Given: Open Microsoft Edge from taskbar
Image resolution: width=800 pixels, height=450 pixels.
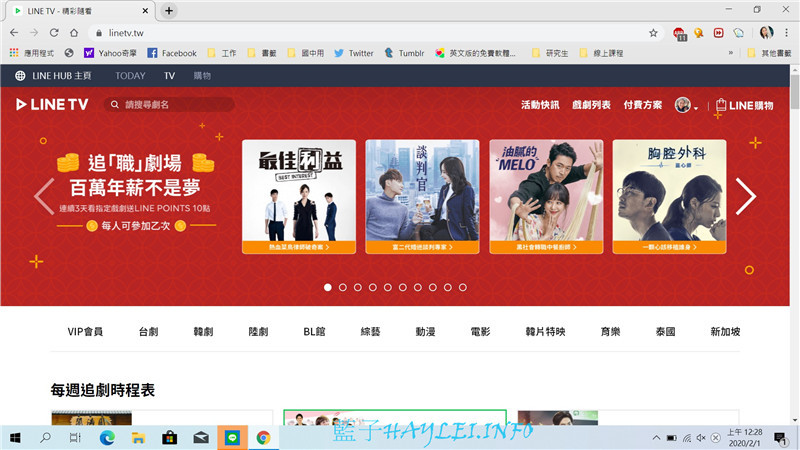Looking at the screenshot, I should (107, 438).
